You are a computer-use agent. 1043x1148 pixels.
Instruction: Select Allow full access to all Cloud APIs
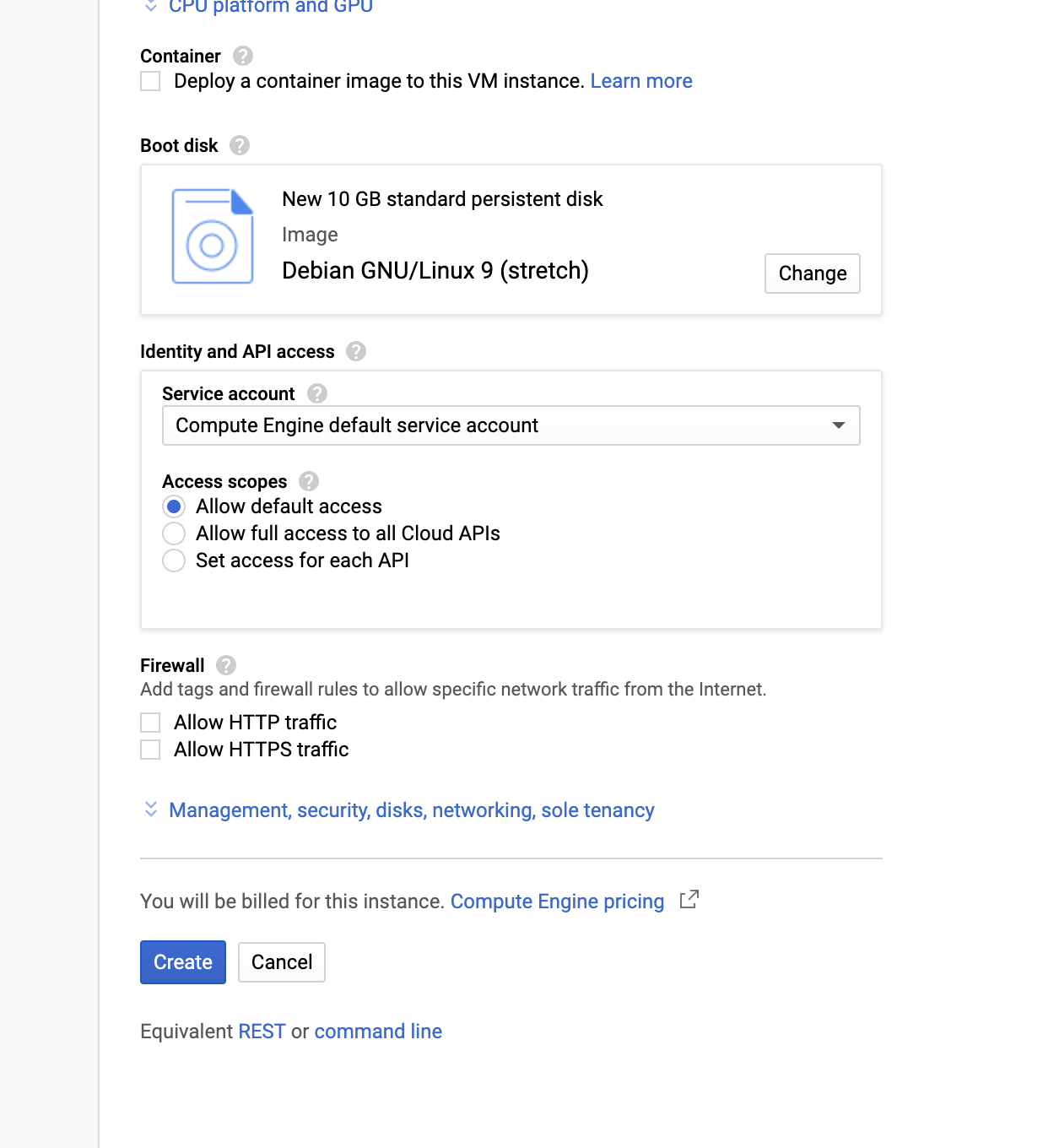(174, 533)
